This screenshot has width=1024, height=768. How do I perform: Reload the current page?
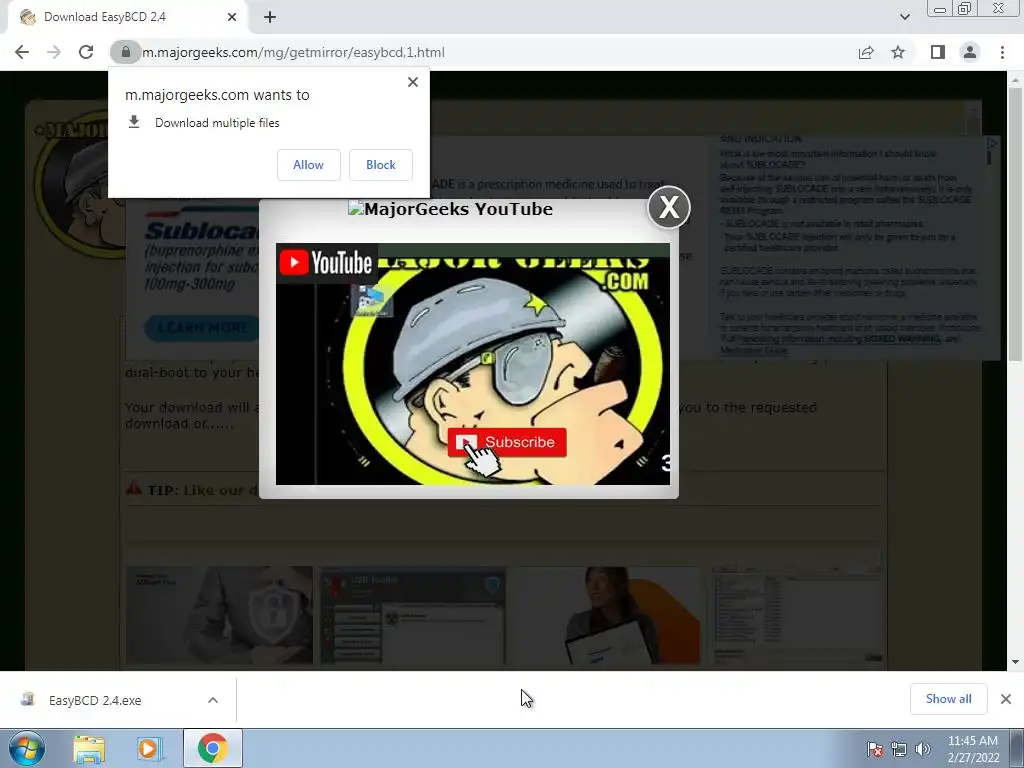86,52
